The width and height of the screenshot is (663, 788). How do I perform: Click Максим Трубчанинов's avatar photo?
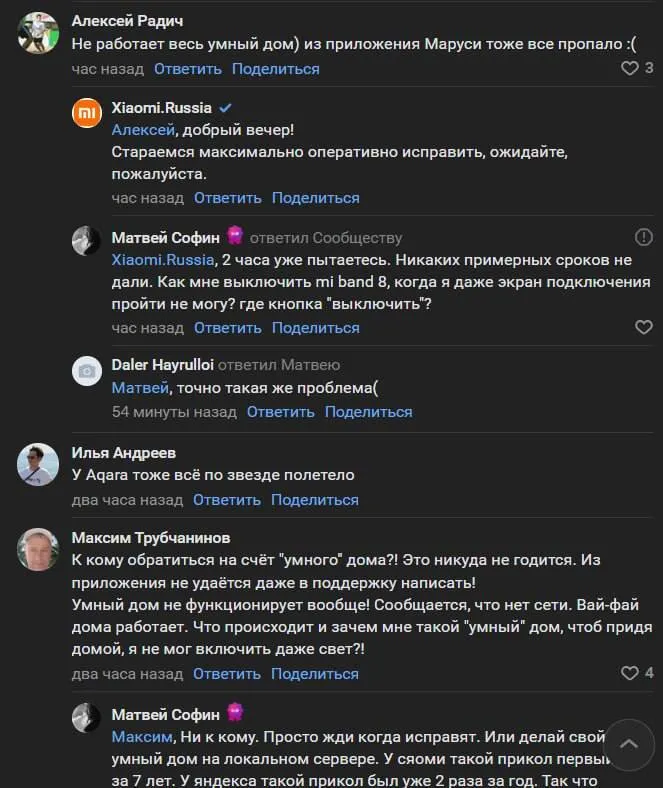[x=39, y=549]
